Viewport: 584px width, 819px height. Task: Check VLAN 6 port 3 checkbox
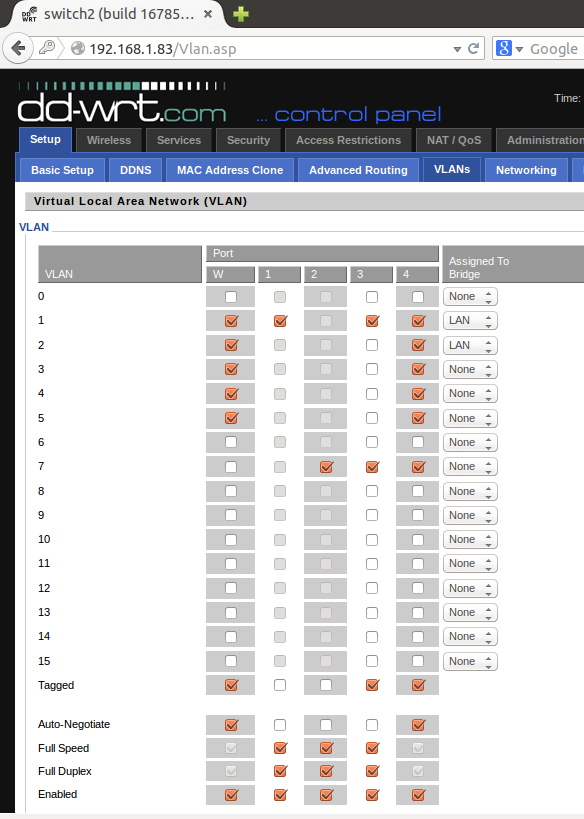pos(372,442)
